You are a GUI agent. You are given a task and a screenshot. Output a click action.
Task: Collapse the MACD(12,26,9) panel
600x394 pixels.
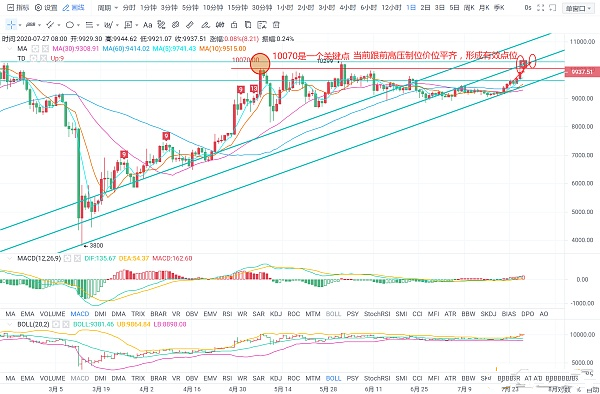coord(10,259)
